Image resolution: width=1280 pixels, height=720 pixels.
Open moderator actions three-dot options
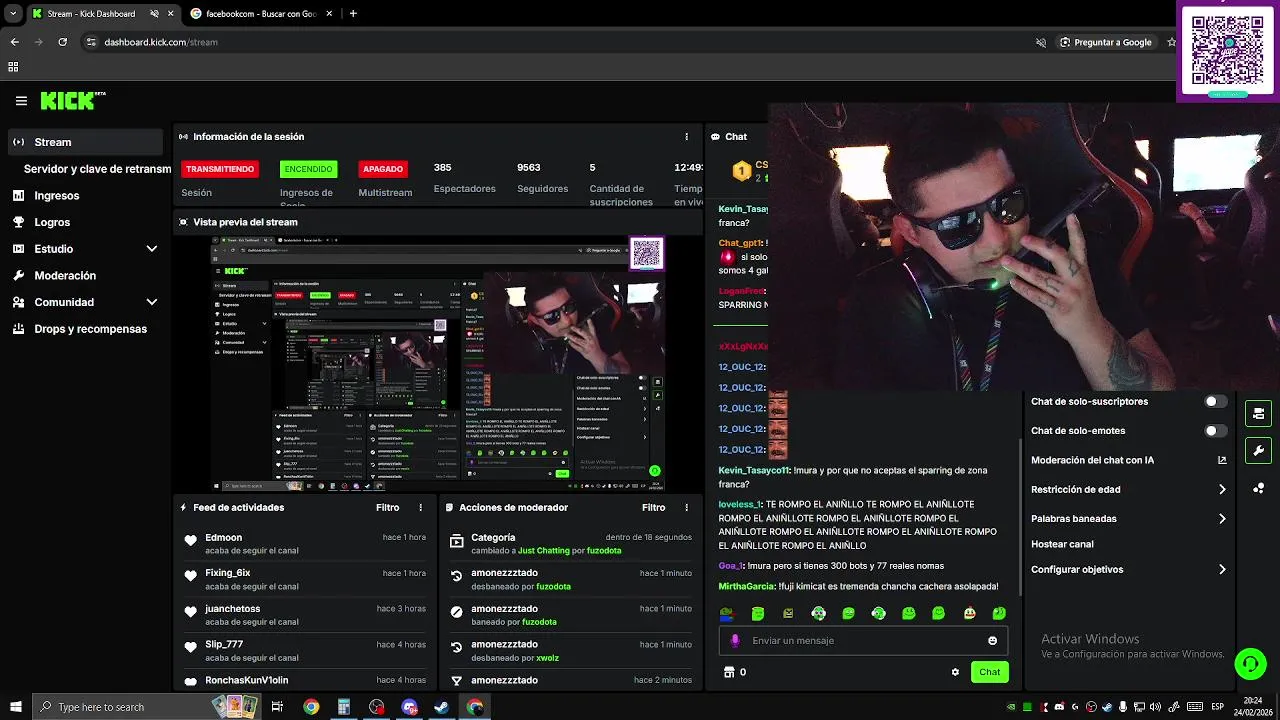tap(686, 508)
